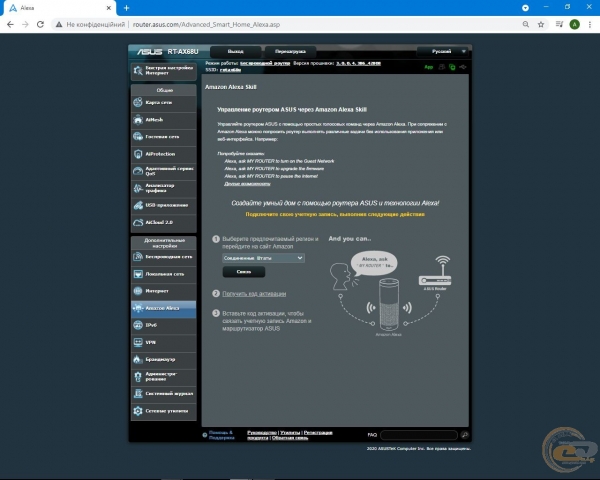
Task: Click the firmware version link
Action: click(x=358, y=63)
